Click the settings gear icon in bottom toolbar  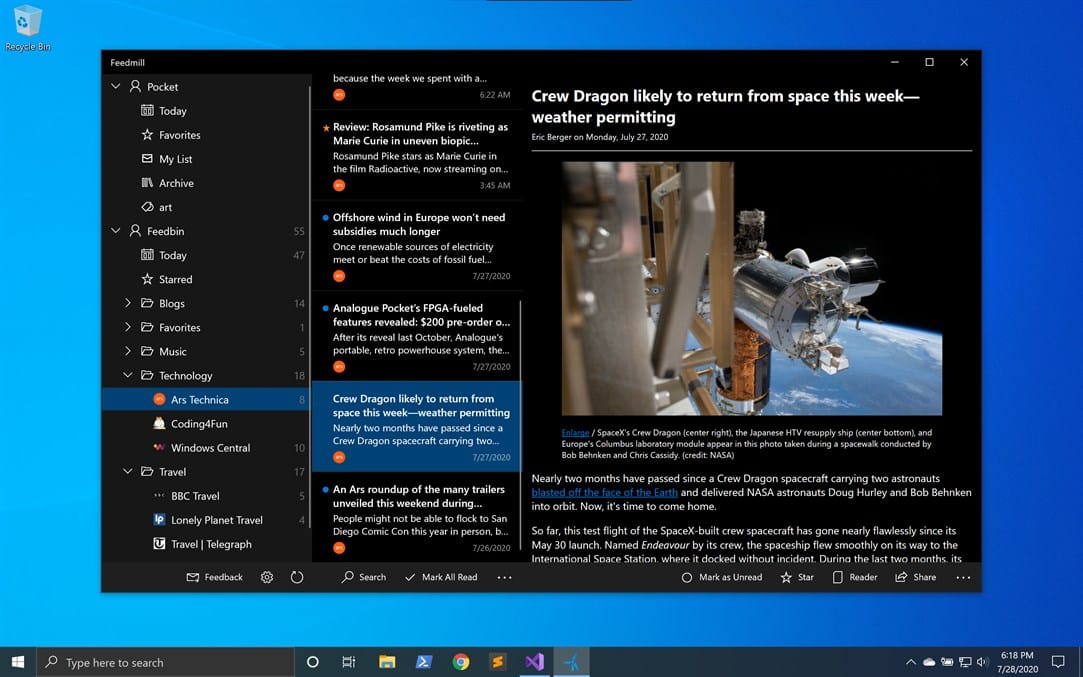click(267, 577)
